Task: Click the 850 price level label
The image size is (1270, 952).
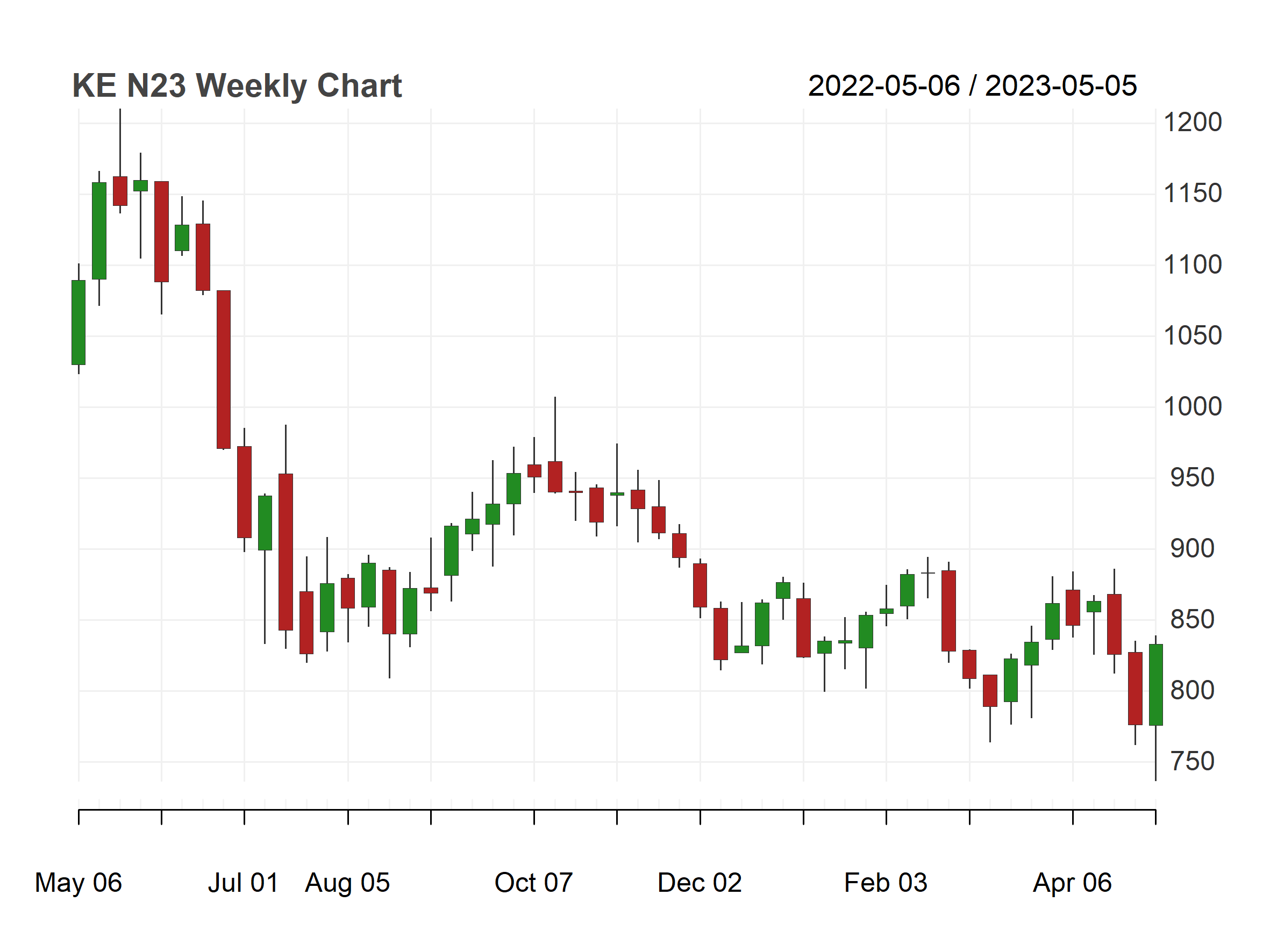Action: click(x=1192, y=620)
